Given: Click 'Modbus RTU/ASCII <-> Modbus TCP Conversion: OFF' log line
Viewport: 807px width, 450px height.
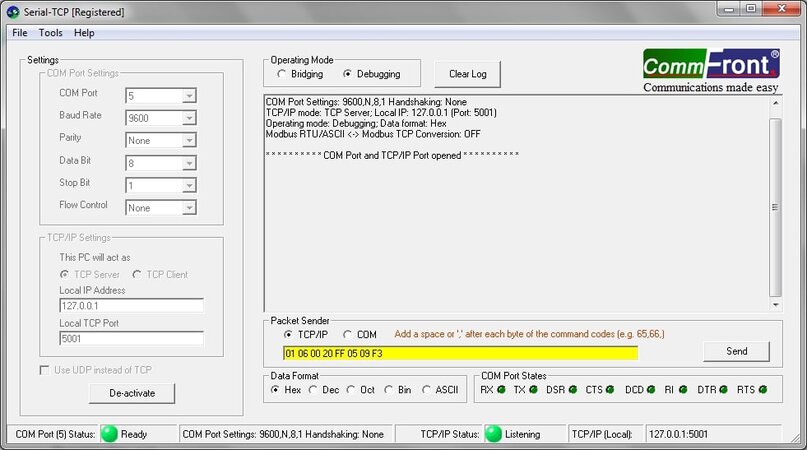Looking at the screenshot, I should tap(373, 134).
